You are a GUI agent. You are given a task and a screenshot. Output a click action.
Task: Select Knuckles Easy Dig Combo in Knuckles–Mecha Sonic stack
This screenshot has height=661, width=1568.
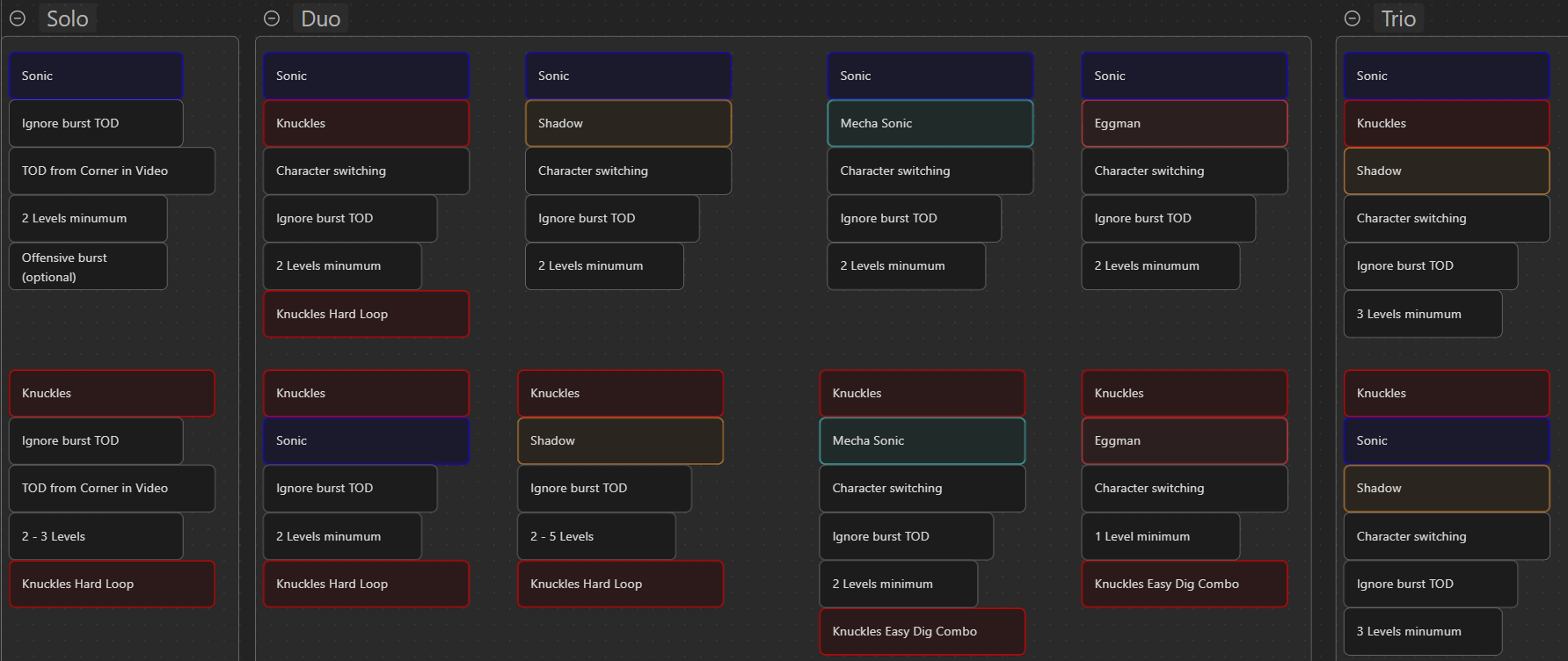(923, 631)
